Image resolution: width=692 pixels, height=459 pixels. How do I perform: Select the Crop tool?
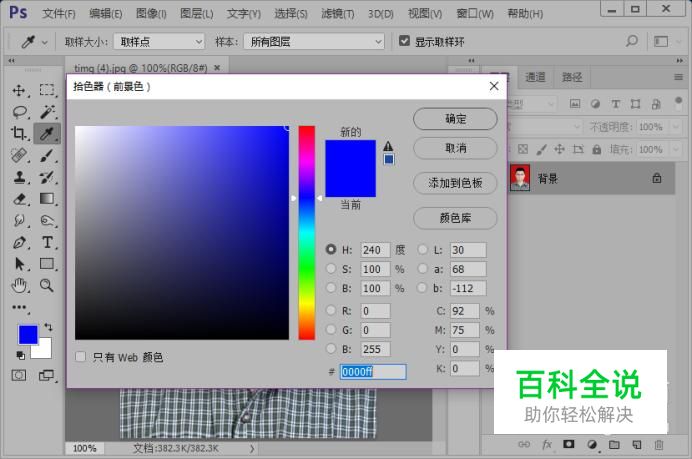[x=19, y=133]
